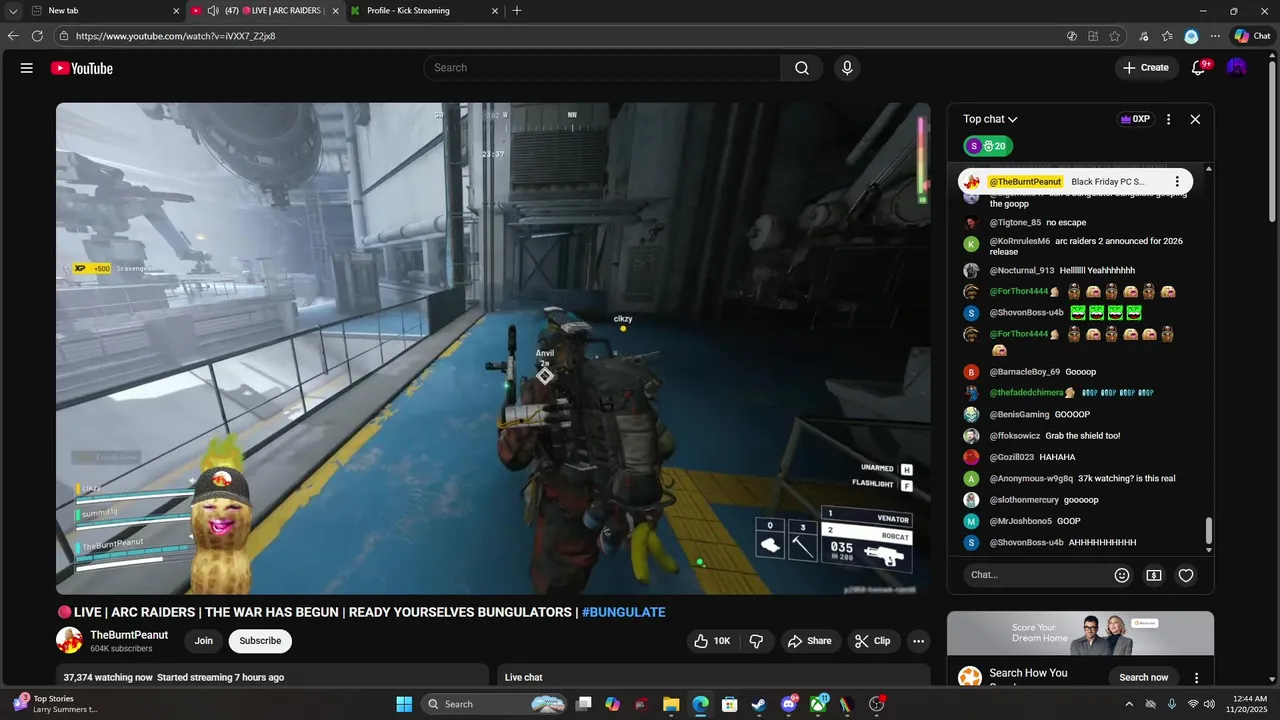Go to YouTube home via the logo
Image resolution: width=1280 pixels, height=720 pixels.
[82, 68]
